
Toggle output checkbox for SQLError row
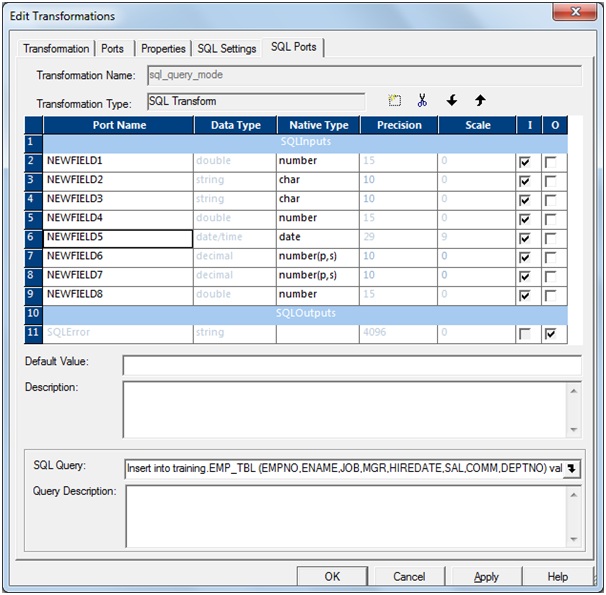(x=550, y=334)
